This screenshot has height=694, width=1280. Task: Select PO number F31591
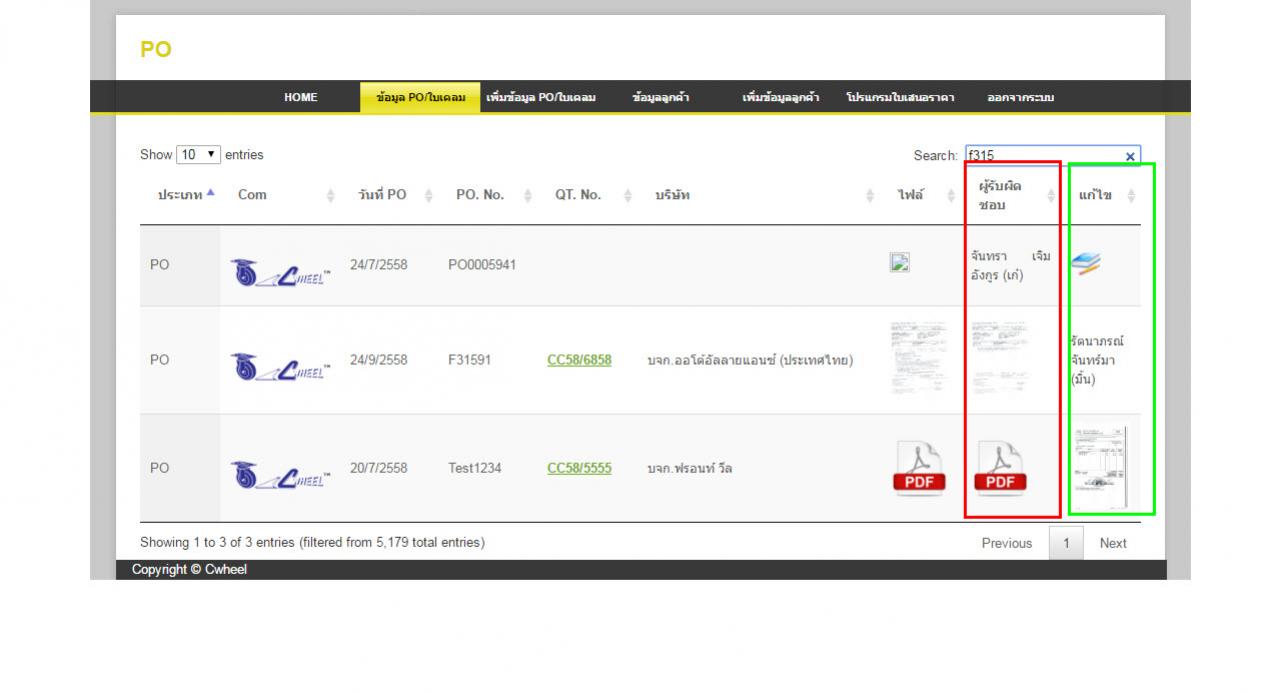click(469, 360)
